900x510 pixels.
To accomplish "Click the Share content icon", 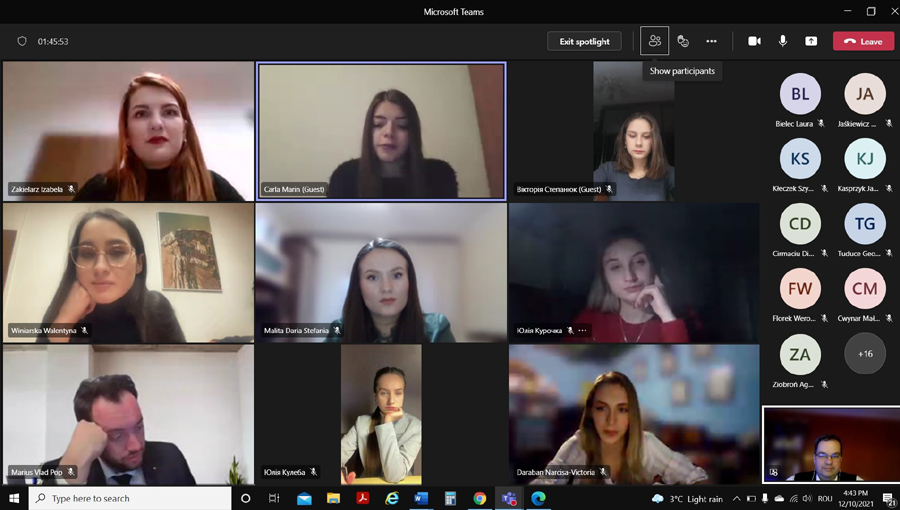I will point(811,41).
